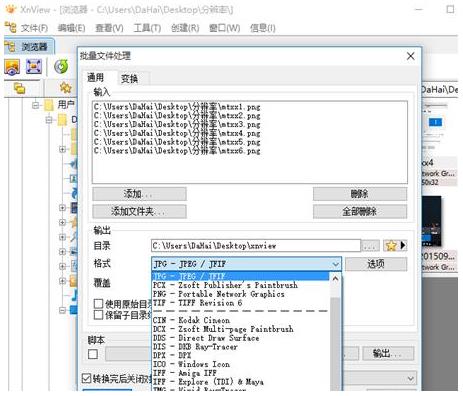Image resolution: width=463 pixels, height=396 pixels.
Task: Click the folders tree panel icon
Action: pyautogui.click(x=20, y=88)
